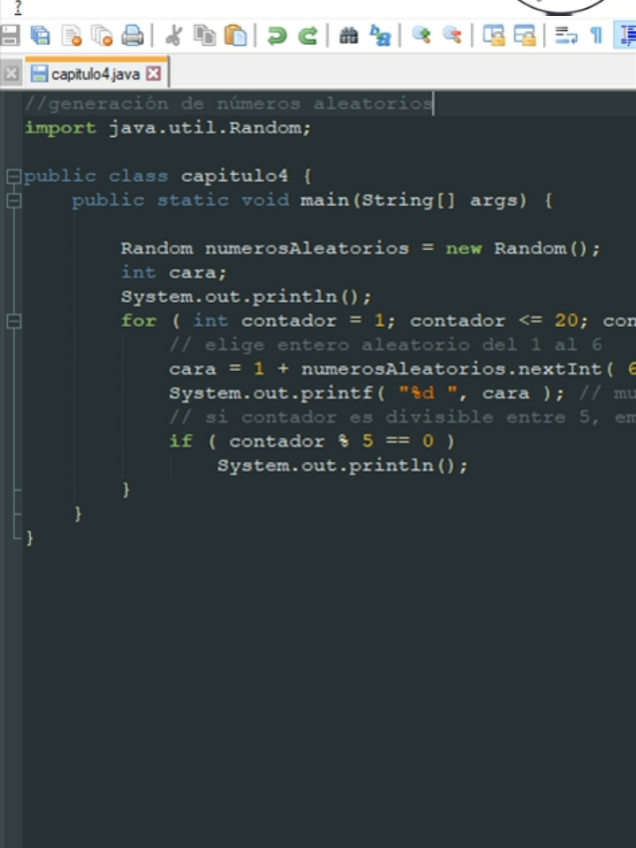This screenshot has width=636, height=848.
Task: Close the capitulo4.java tab with red X
Action: (154, 74)
